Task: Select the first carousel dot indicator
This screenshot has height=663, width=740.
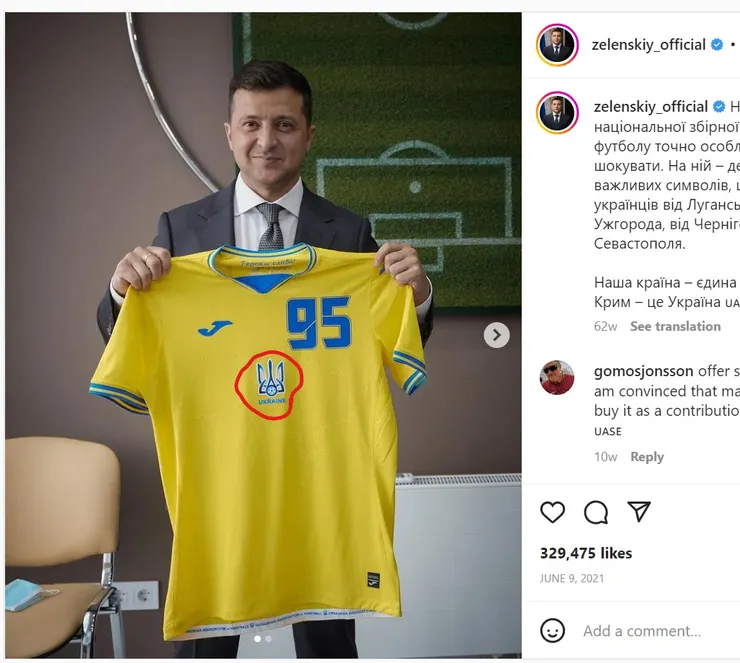Action: click(x=258, y=638)
